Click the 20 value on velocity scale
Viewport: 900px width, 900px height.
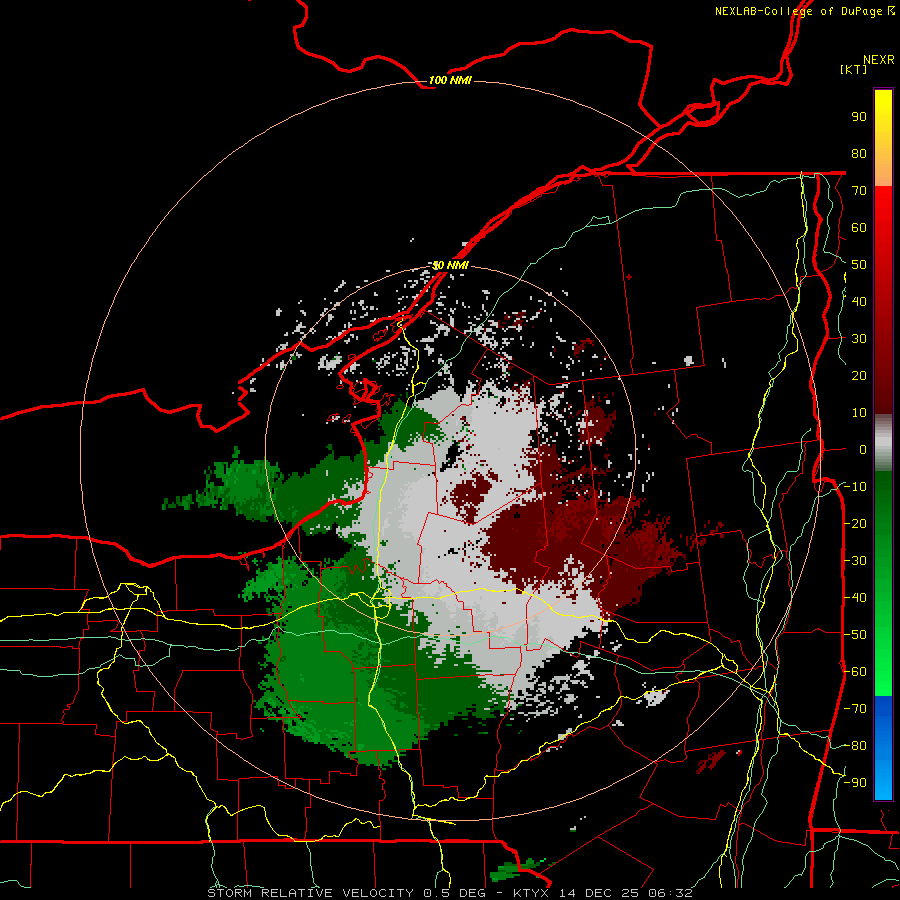(859, 375)
